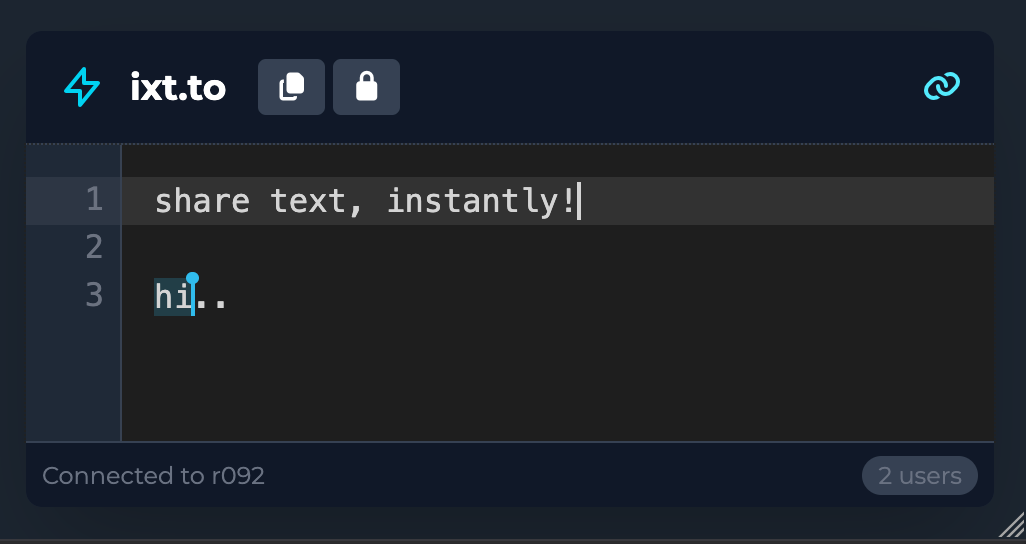The width and height of the screenshot is (1026, 544).
Task: Click the "Connected to r092" status text
Action: tap(153, 476)
